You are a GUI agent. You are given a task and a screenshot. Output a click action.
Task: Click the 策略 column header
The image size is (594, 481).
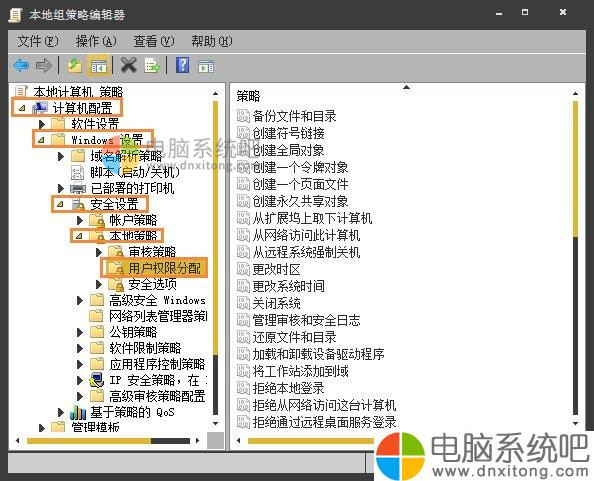click(x=248, y=96)
